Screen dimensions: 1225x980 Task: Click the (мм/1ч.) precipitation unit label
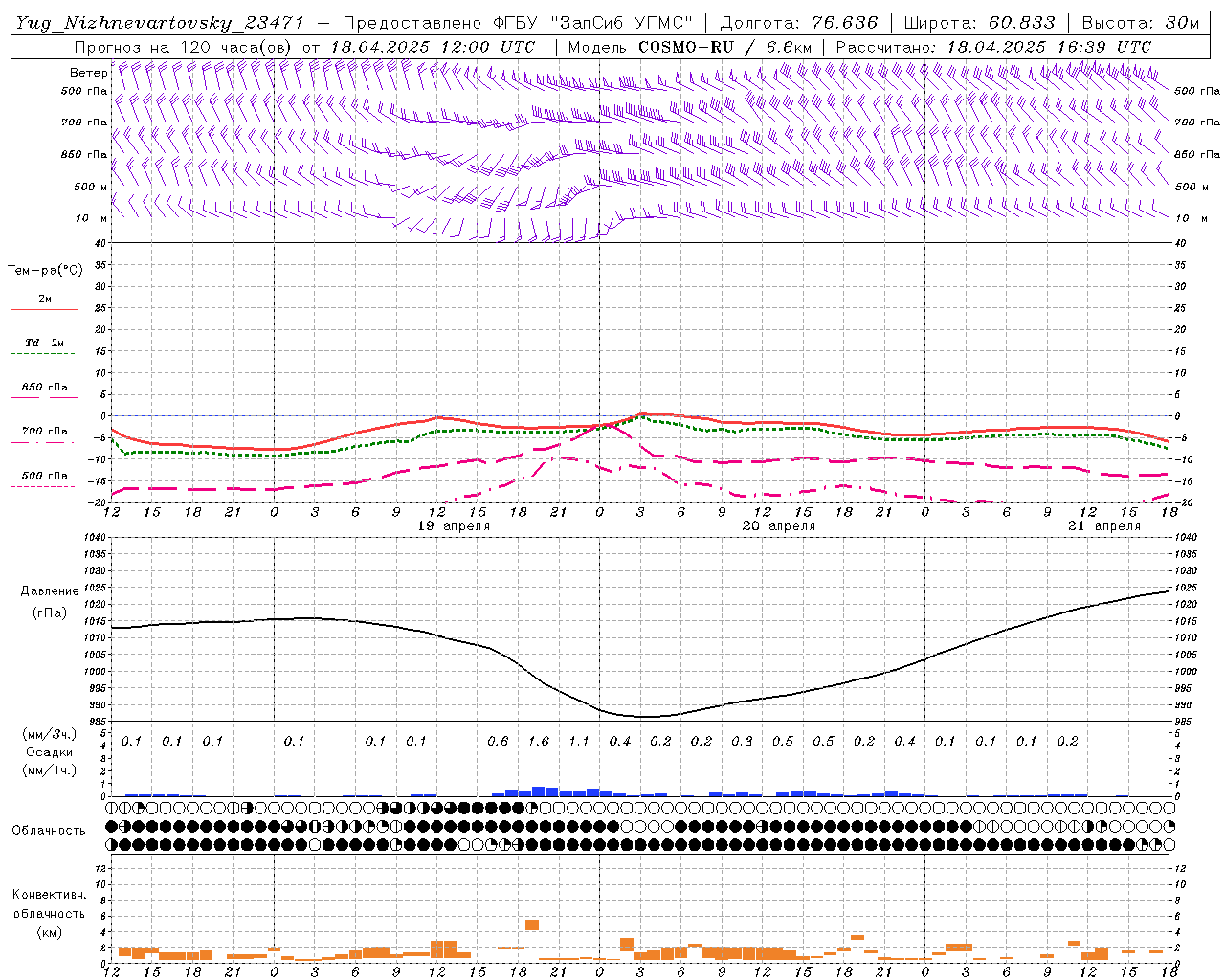[50, 770]
